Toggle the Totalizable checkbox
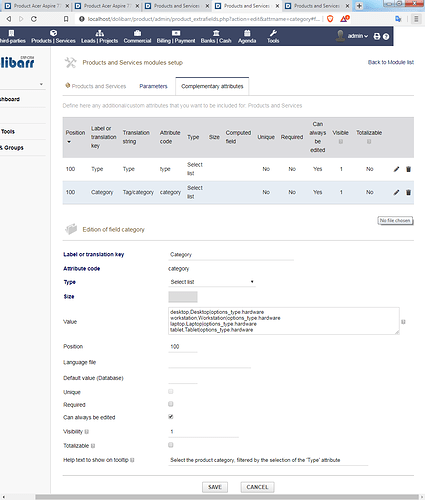 (x=171, y=445)
